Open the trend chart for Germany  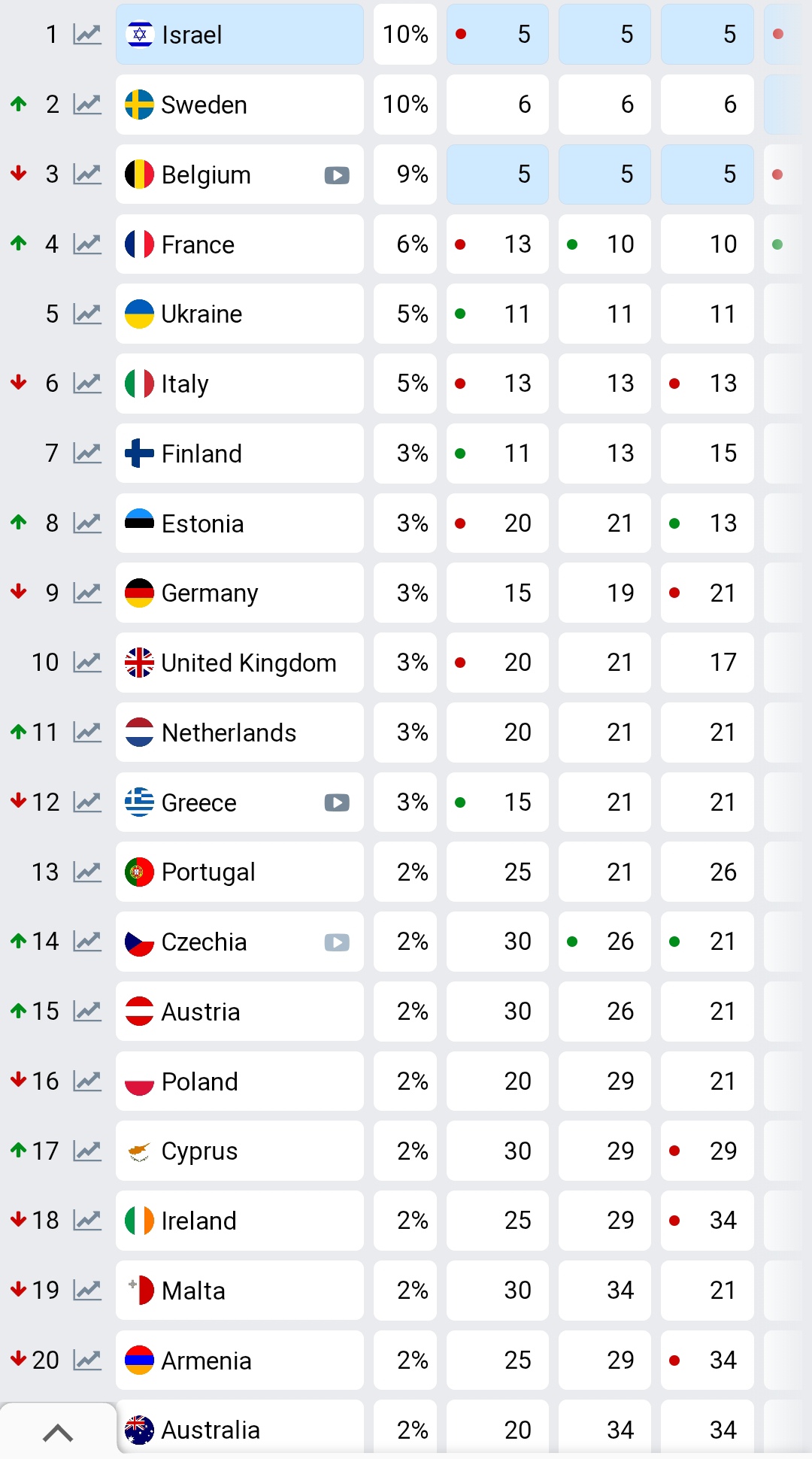(x=86, y=593)
